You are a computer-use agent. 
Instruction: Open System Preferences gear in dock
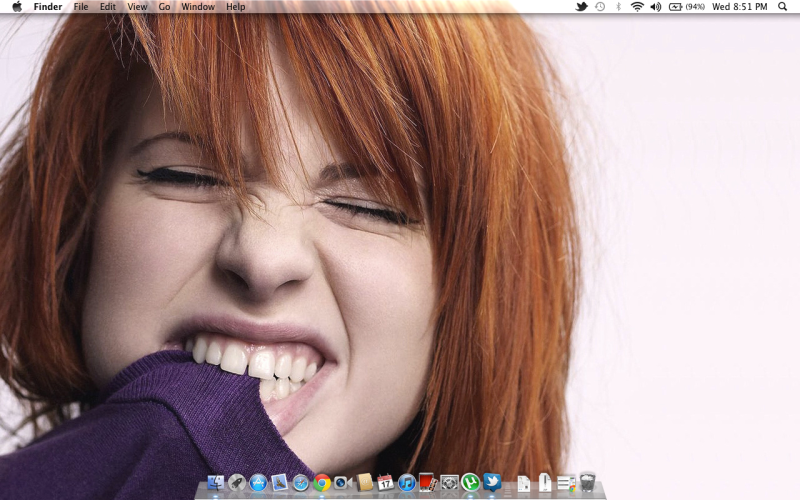(x=449, y=483)
